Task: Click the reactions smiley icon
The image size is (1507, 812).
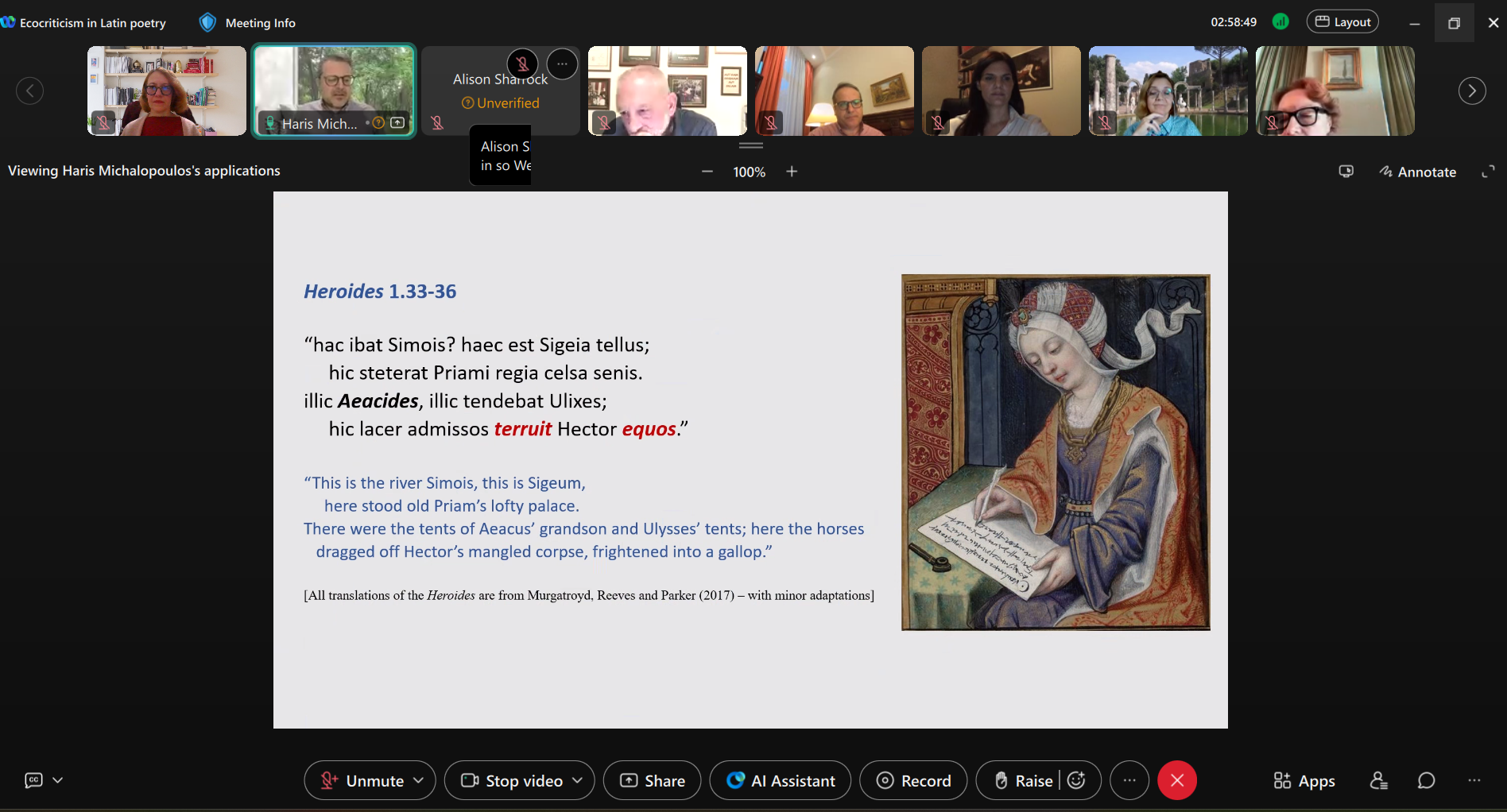Action: (x=1077, y=781)
